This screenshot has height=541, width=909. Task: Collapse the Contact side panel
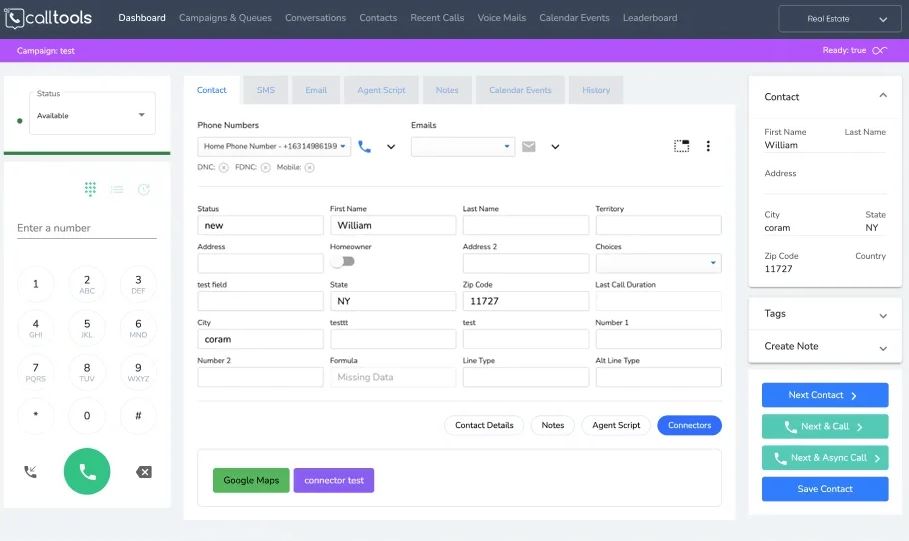coord(883,96)
